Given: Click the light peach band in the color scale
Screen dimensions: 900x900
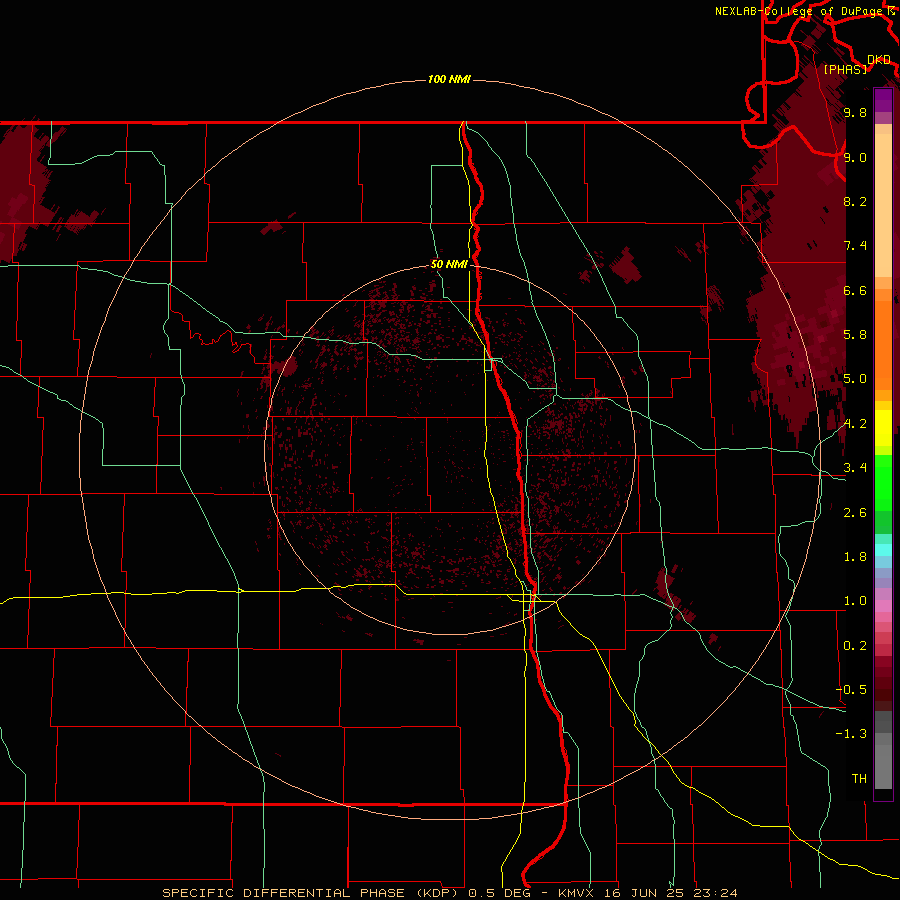Looking at the screenshot, I should (883, 205).
